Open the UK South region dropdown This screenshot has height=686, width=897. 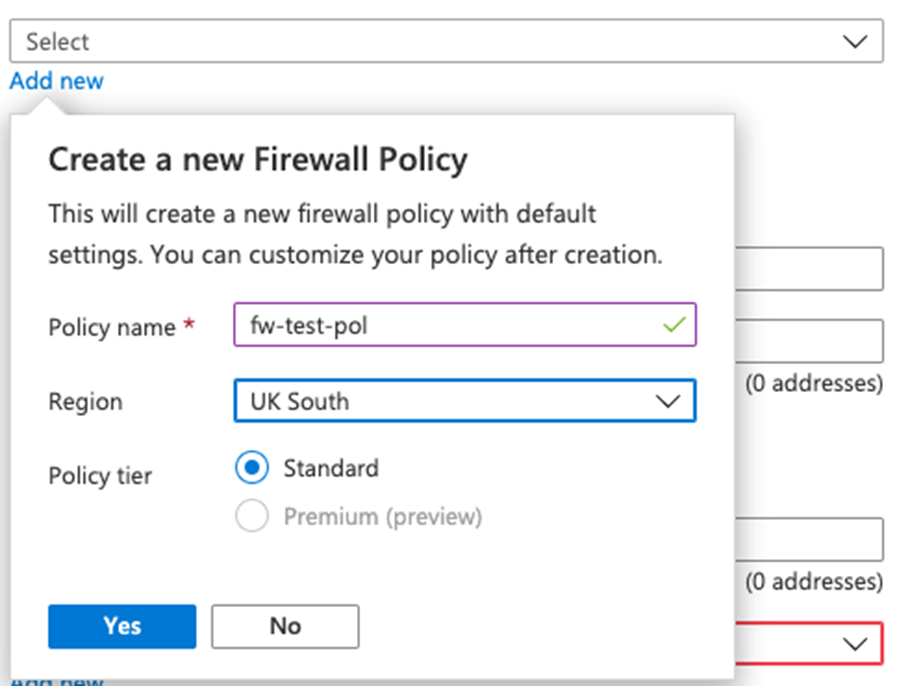(464, 400)
